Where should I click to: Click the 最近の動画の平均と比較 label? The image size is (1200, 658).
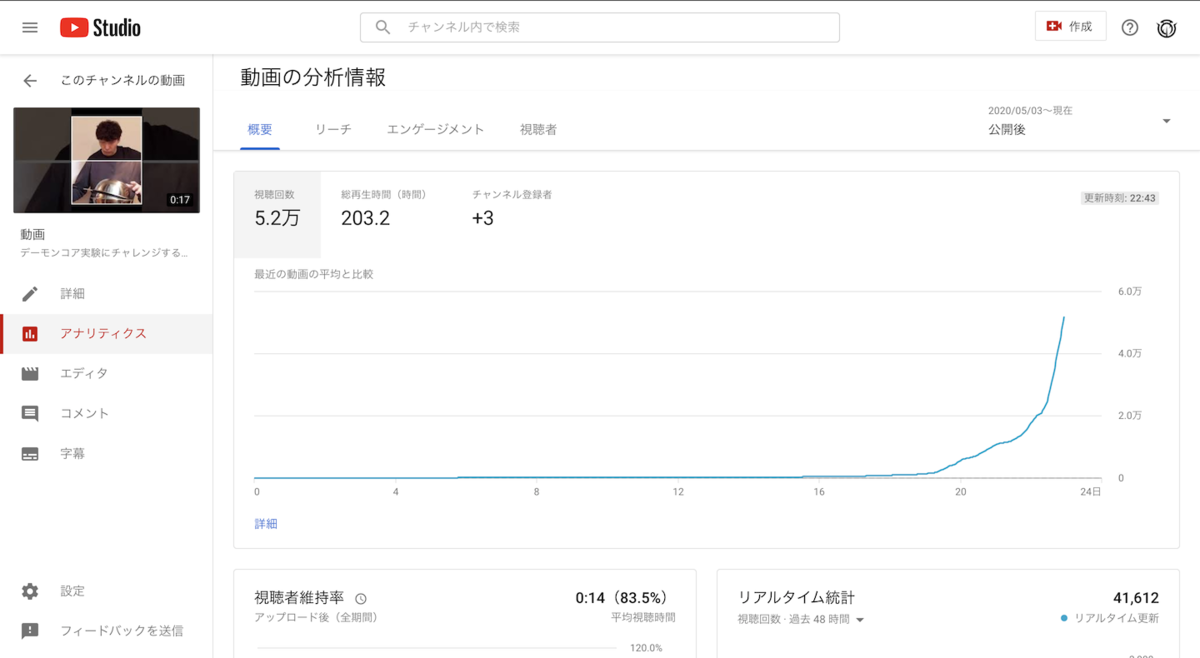pyautogui.click(x=314, y=273)
